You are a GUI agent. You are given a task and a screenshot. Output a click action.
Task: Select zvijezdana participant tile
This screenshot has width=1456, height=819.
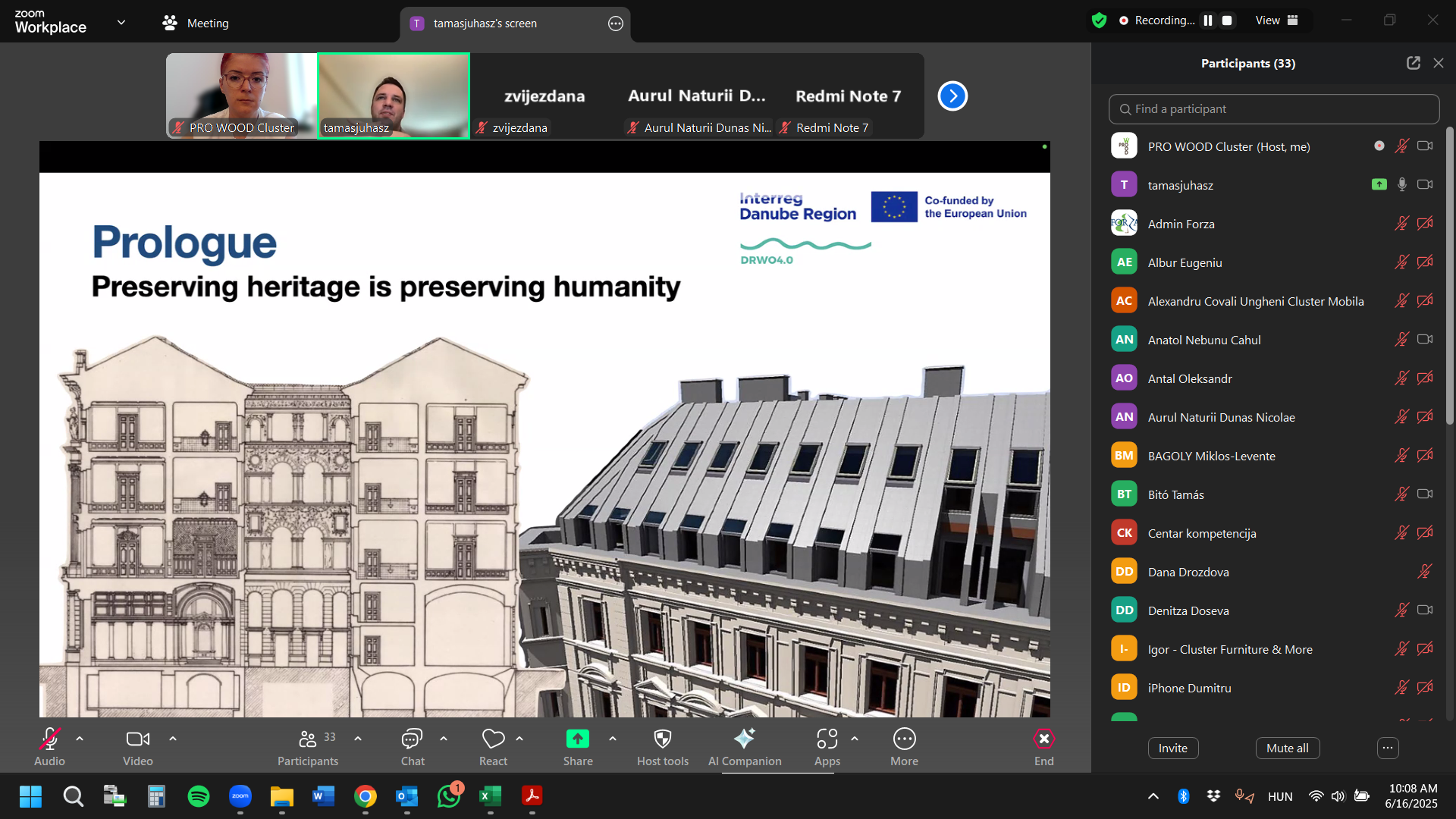point(544,96)
